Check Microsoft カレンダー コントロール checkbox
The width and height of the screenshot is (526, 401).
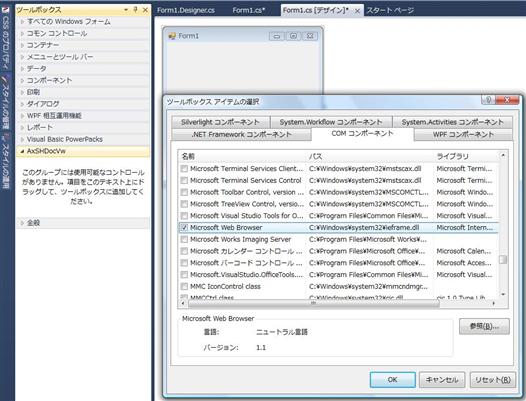click(184, 251)
